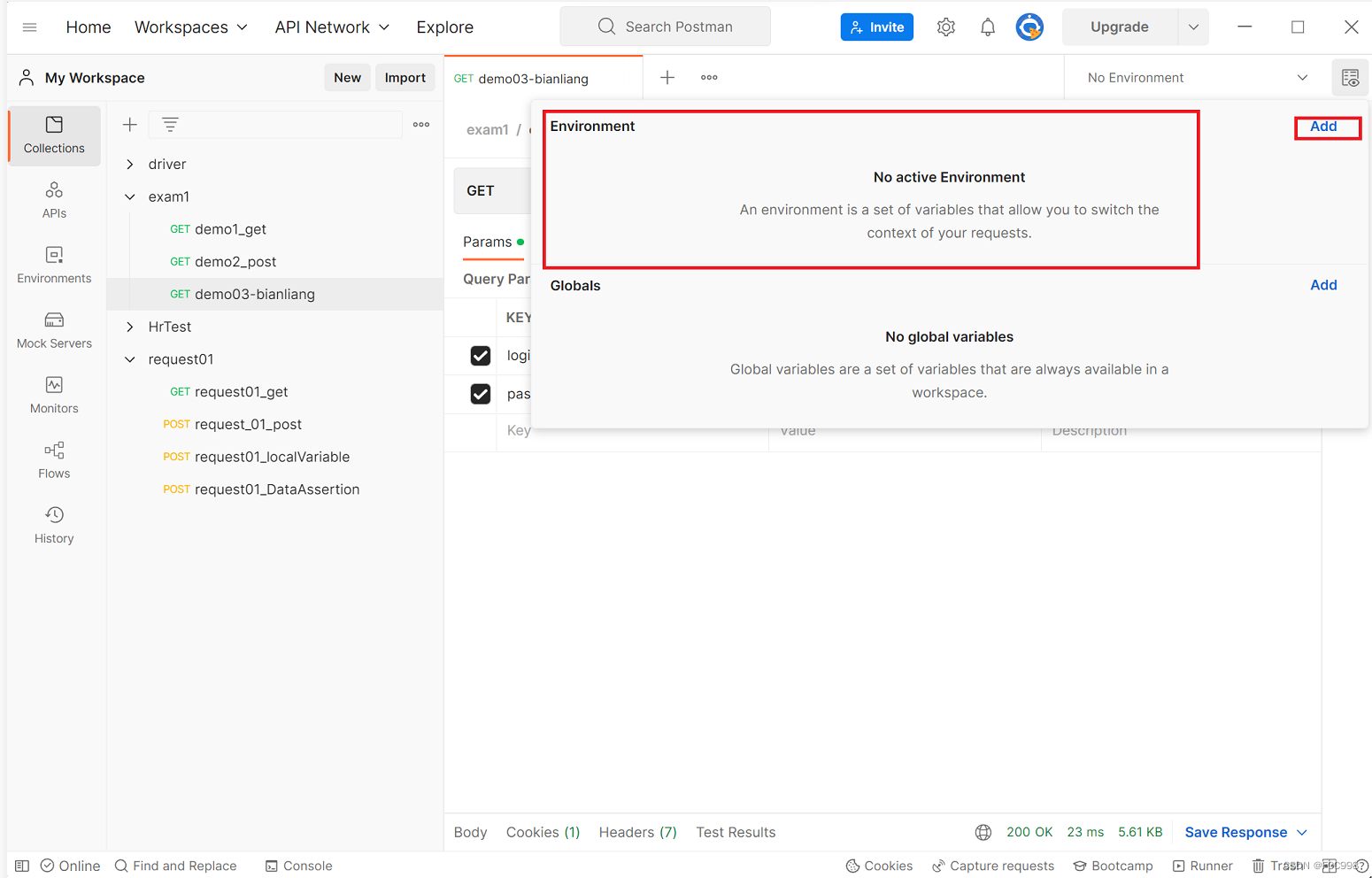Click the user avatar icon
The image size is (1372, 878).
pos(1029,27)
